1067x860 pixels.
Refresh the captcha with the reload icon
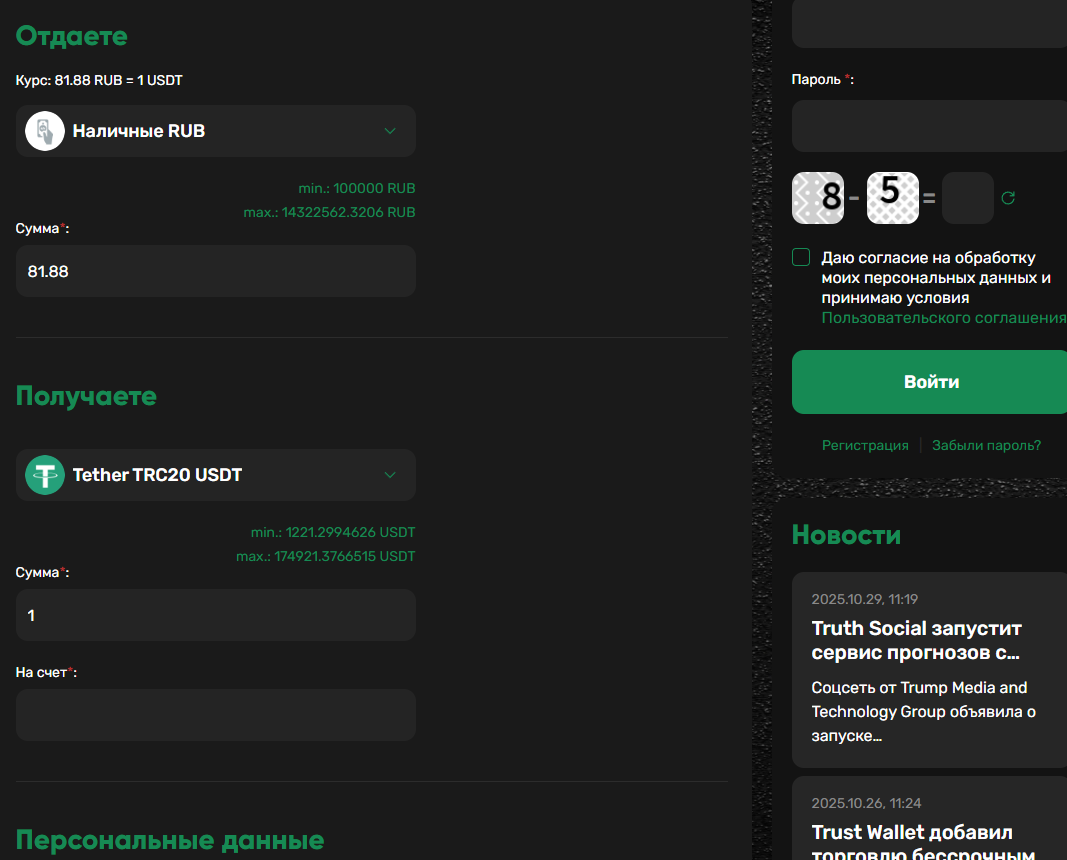(x=1008, y=198)
